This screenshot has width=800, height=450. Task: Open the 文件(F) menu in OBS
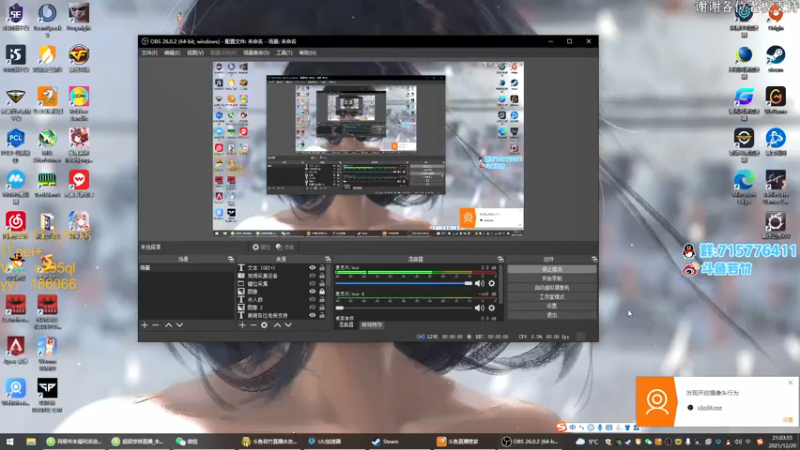pos(149,53)
